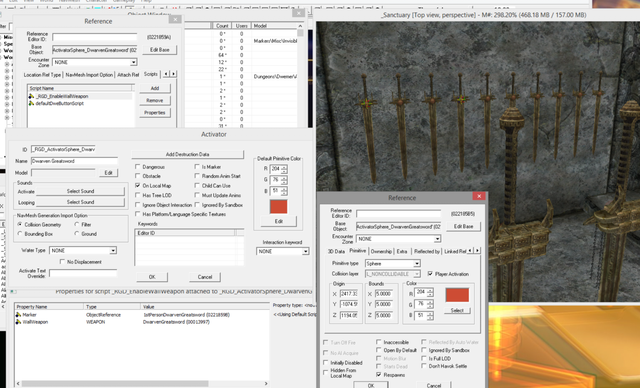Toggle Child Can Use checkbox

[197, 186]
